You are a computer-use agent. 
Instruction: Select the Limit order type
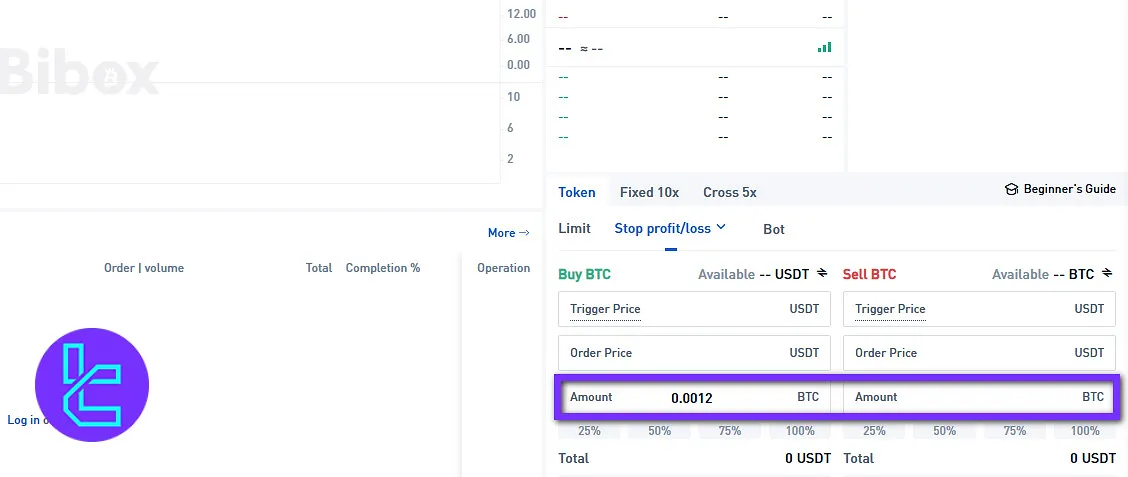point(574,229)
